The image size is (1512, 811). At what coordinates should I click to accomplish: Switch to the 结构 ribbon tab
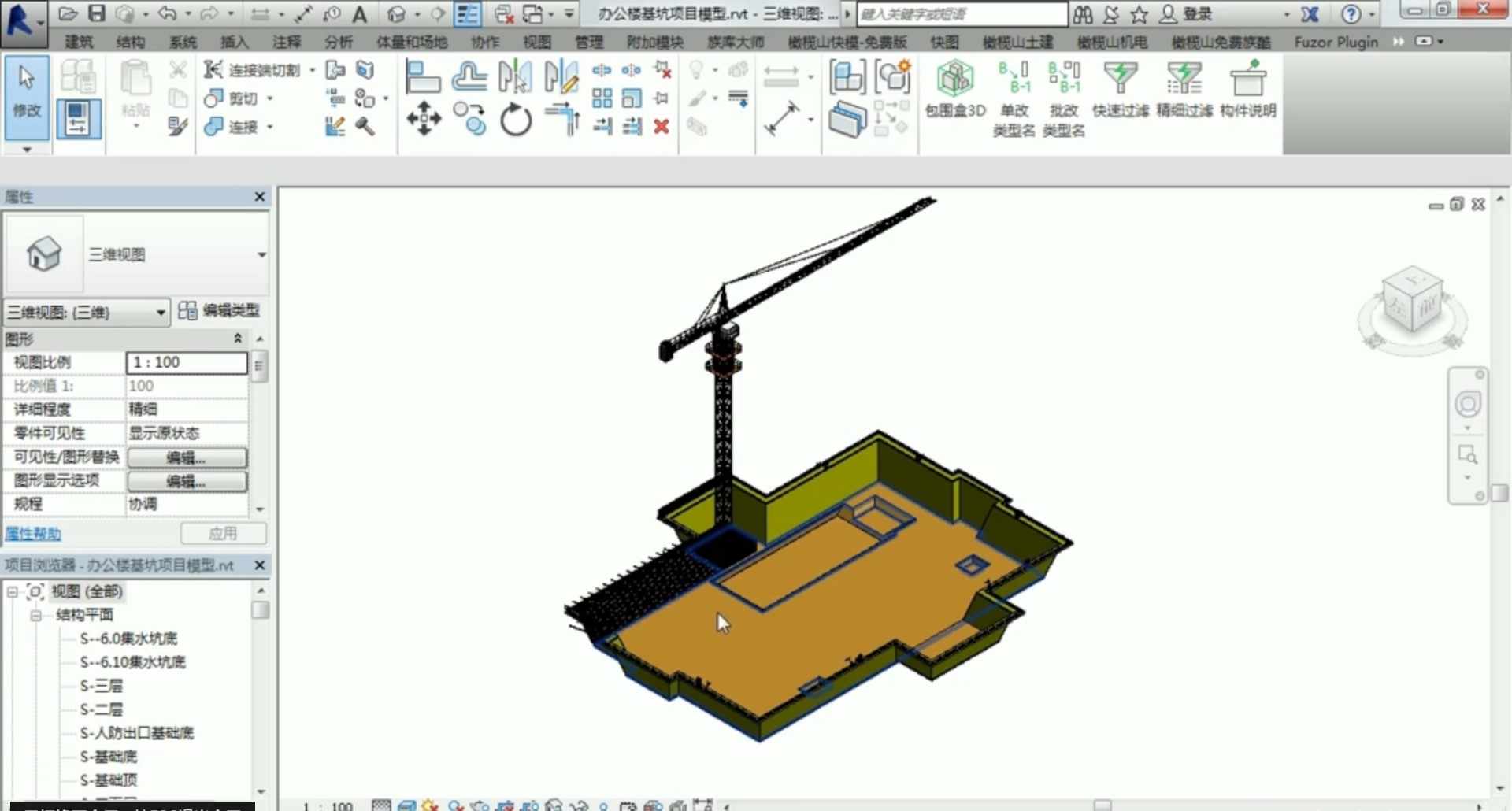point(130,43)
